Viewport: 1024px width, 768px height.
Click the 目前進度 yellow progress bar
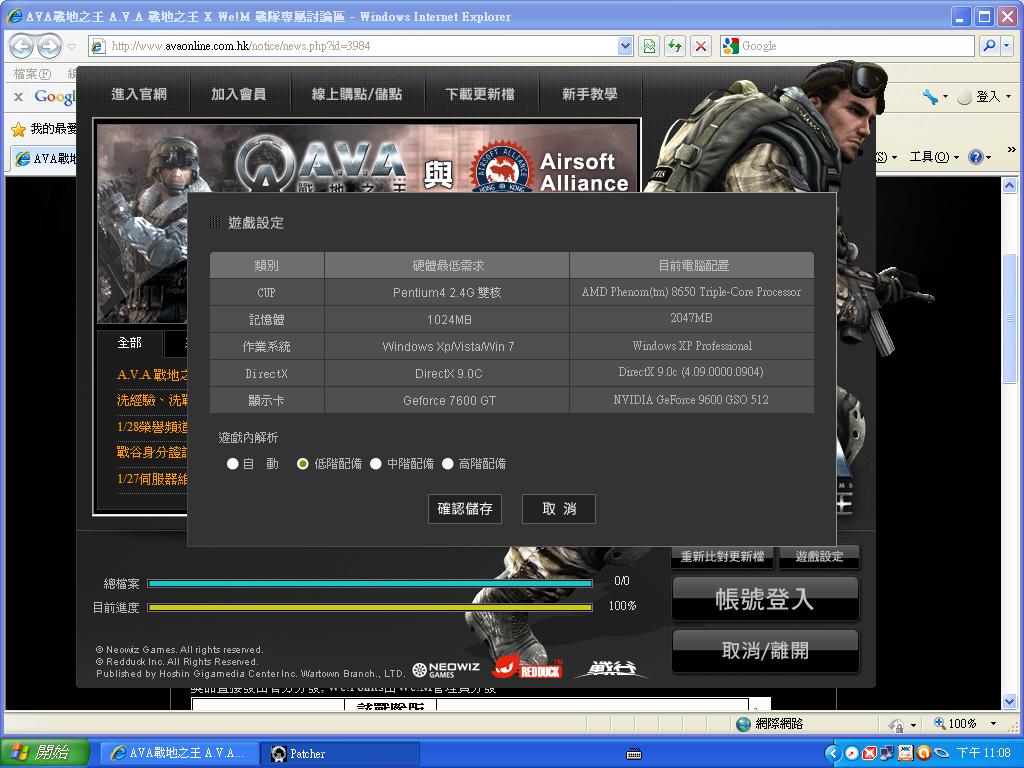tap(370, 607)
